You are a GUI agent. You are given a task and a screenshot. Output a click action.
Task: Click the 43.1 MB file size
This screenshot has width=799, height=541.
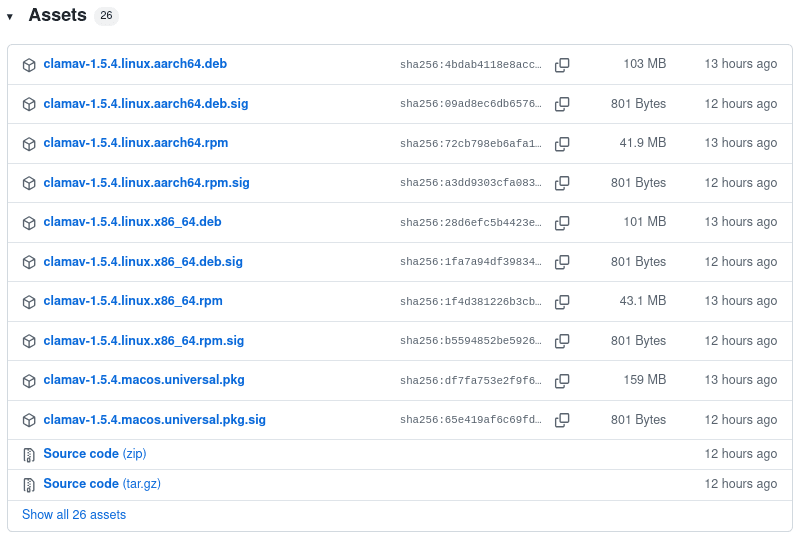[643, 301]
